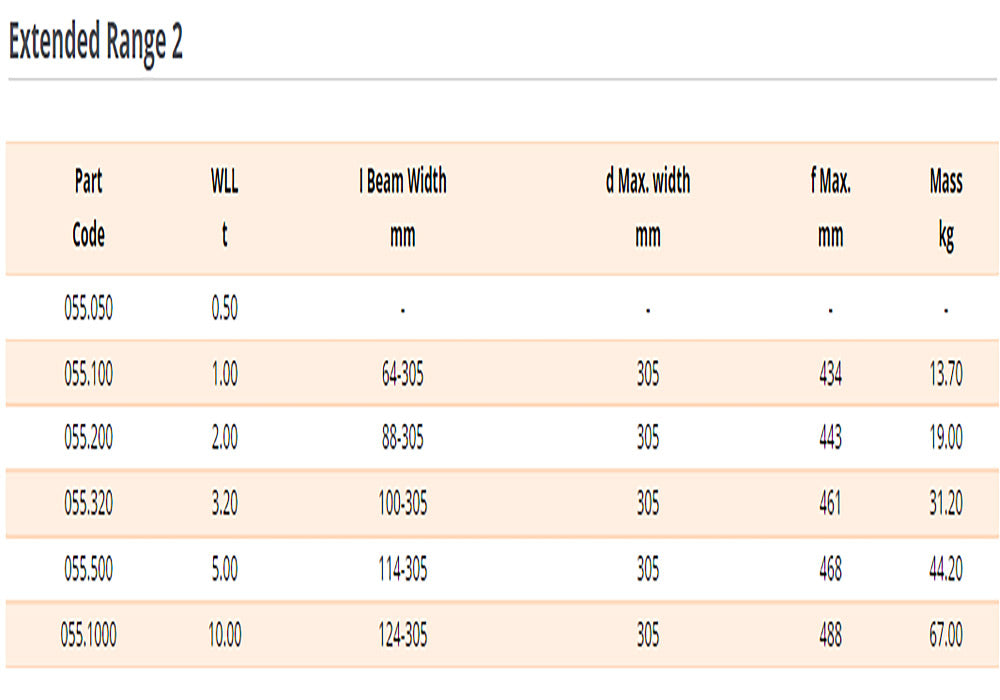Select the 13.70 mass value
Viewport: 1000px width, 700px height.
click(946, 374)
